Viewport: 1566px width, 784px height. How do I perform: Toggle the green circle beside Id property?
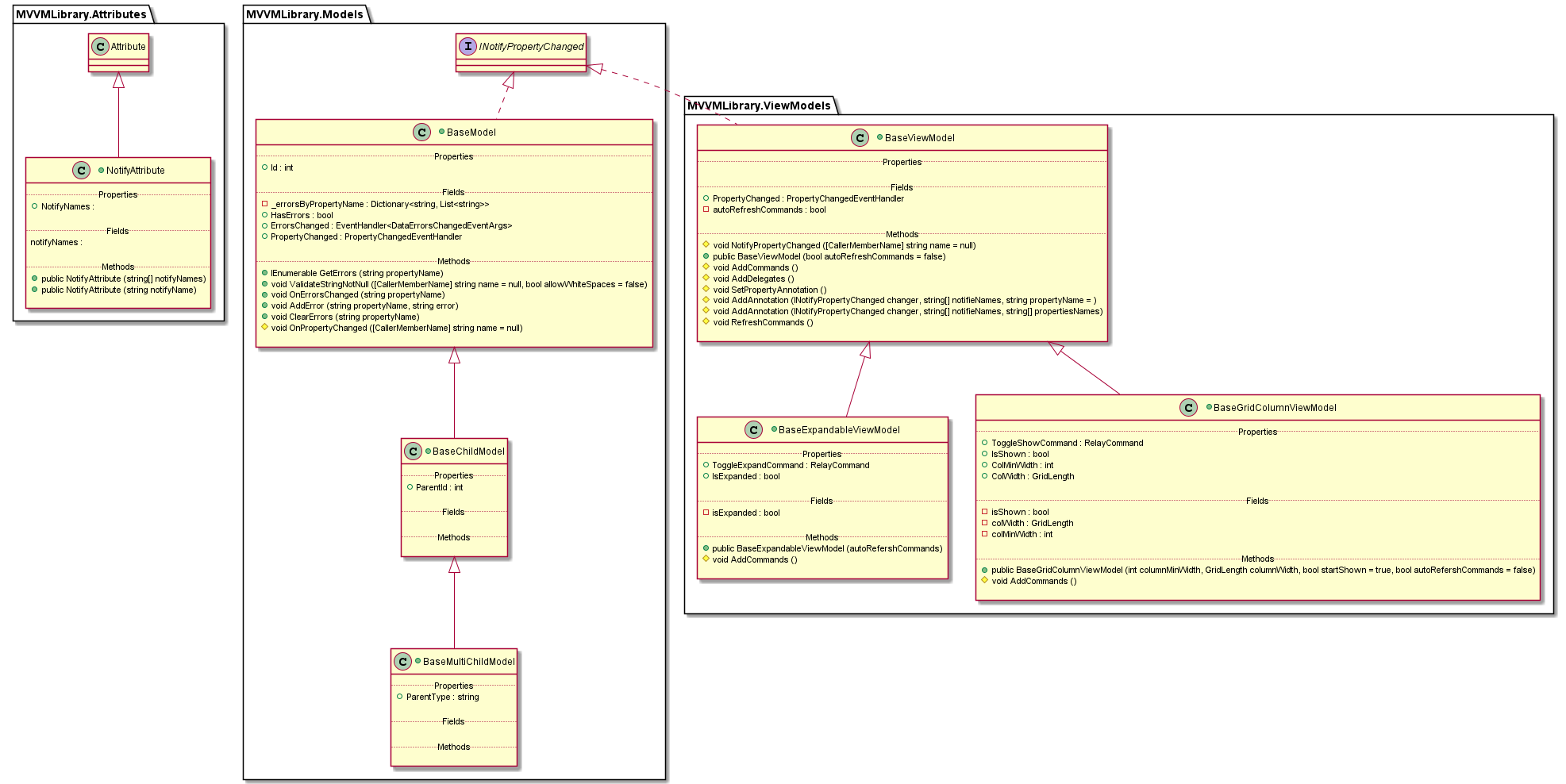(264, 167)
